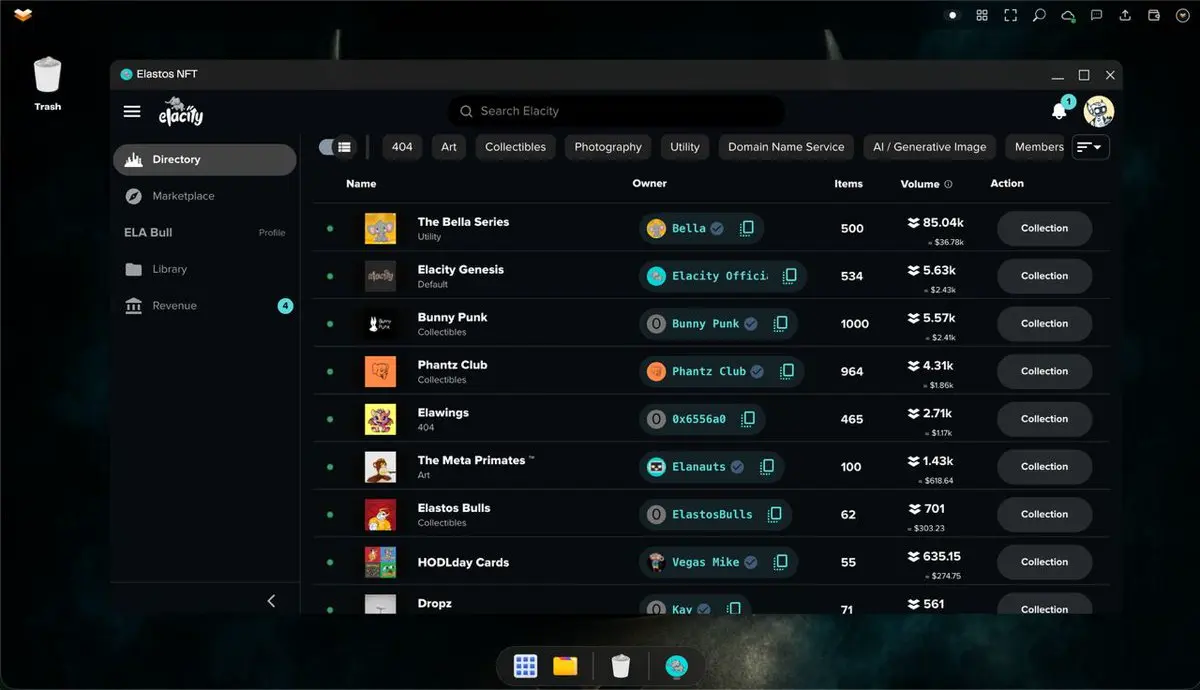The height and width of the screenshot is (690, 1200).
Task: Open the hamburger menu icon
Action: tap(132, 111)
